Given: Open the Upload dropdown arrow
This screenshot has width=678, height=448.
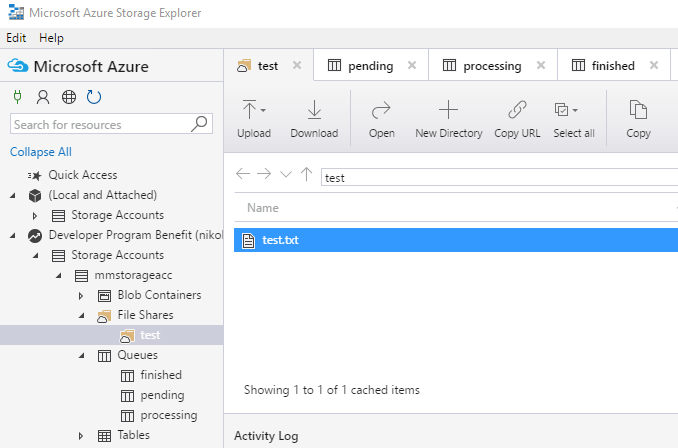Looking at the screenshot, I should [263, 110].
